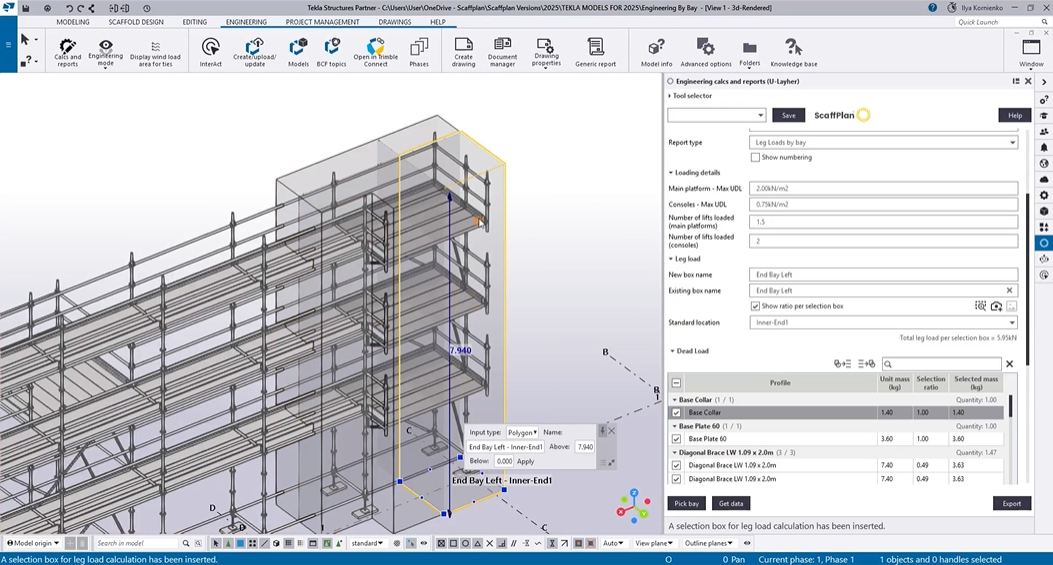
Task: Open Document manager
Action: [502, 52]
